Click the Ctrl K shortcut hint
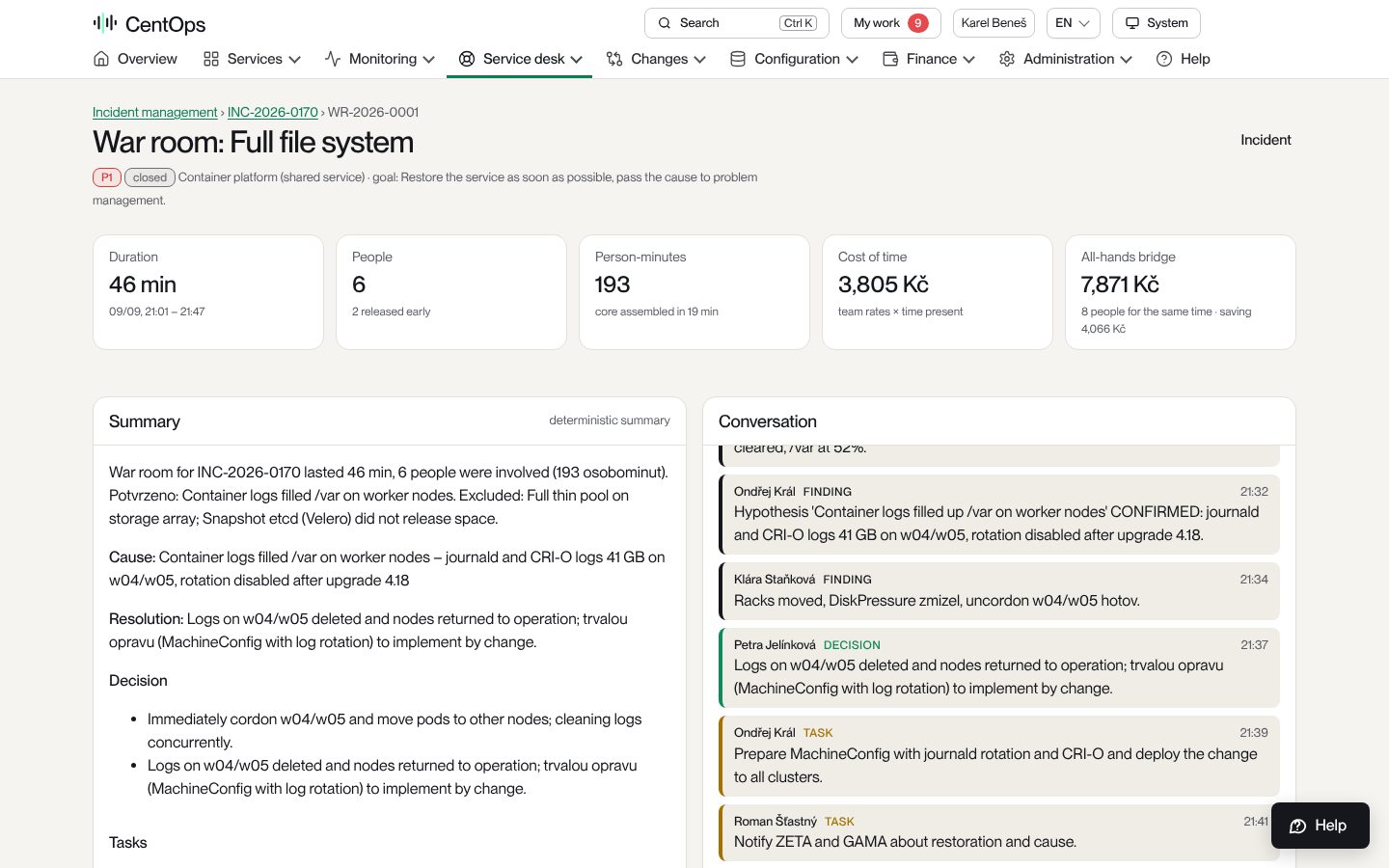 [799, 23]
